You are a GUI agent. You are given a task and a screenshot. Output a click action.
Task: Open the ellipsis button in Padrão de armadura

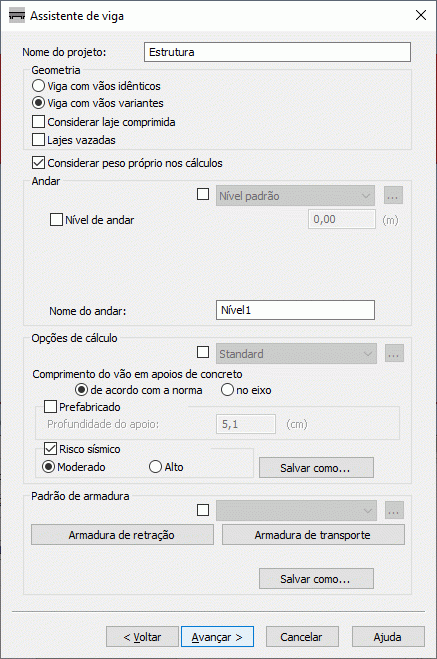tap(394, 510)
